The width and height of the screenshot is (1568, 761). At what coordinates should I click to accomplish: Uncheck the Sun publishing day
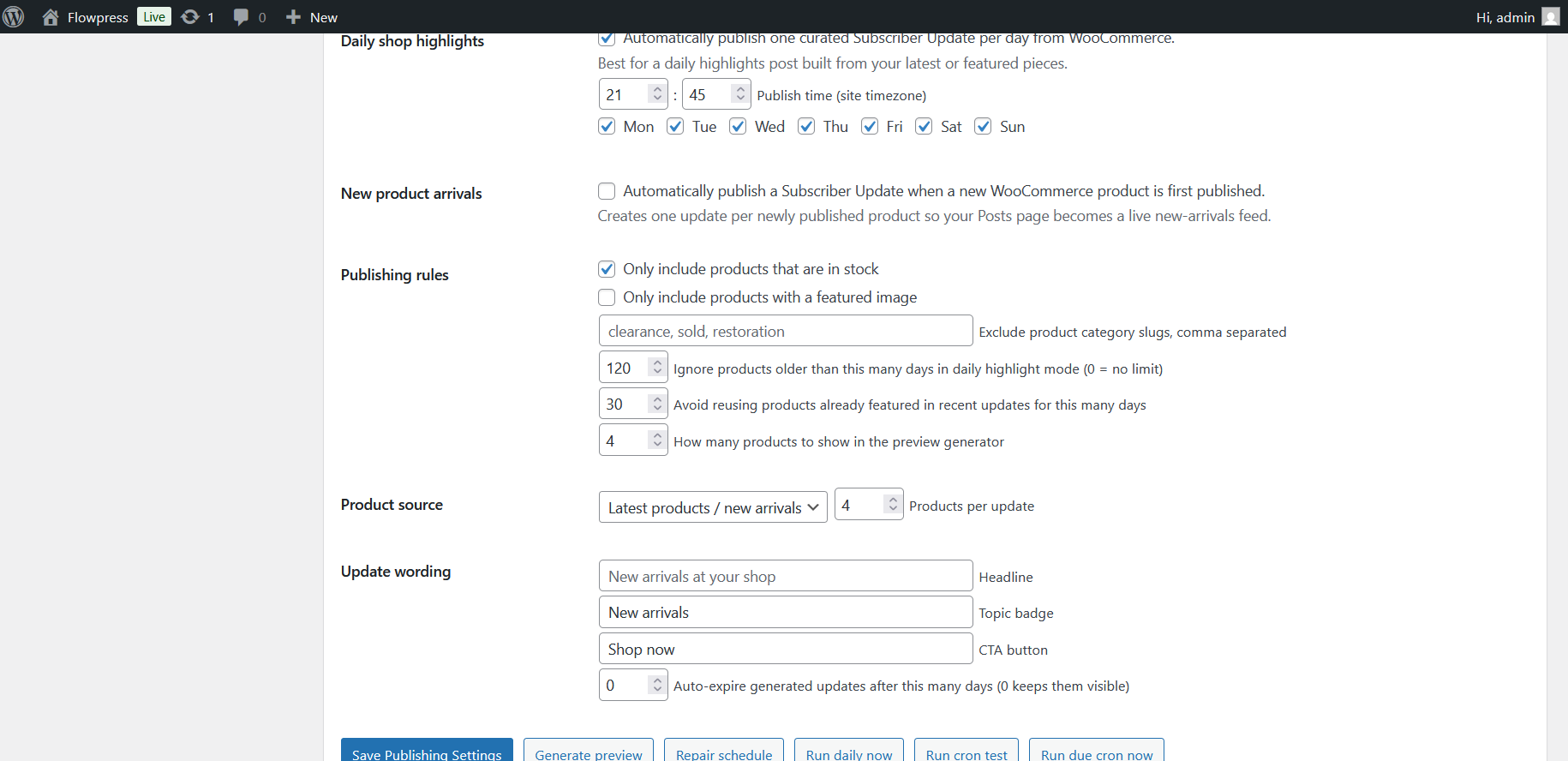coord(984,127)
